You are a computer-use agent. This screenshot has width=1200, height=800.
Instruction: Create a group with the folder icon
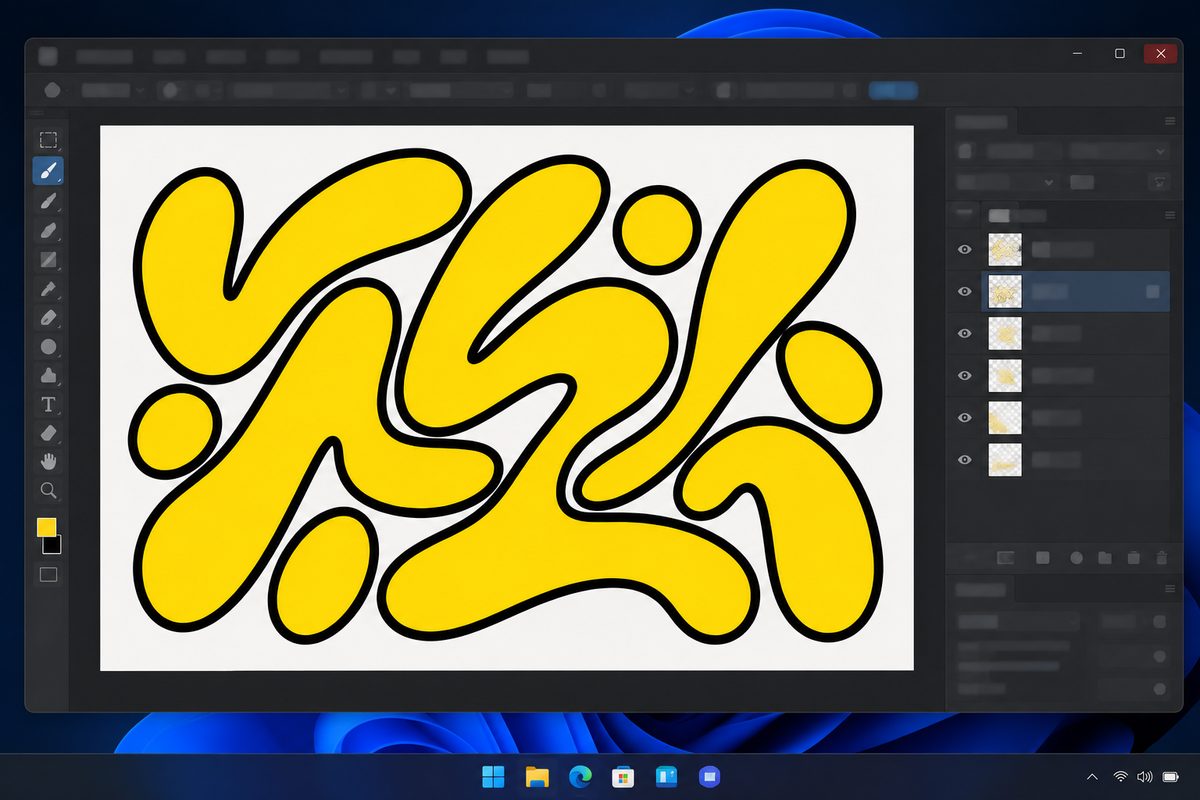pos(1105,558)
